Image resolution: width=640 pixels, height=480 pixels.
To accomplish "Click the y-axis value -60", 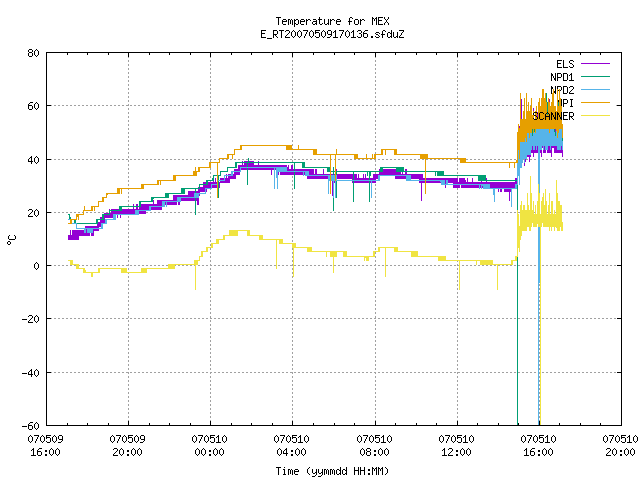I will click(x=31, y=426).
